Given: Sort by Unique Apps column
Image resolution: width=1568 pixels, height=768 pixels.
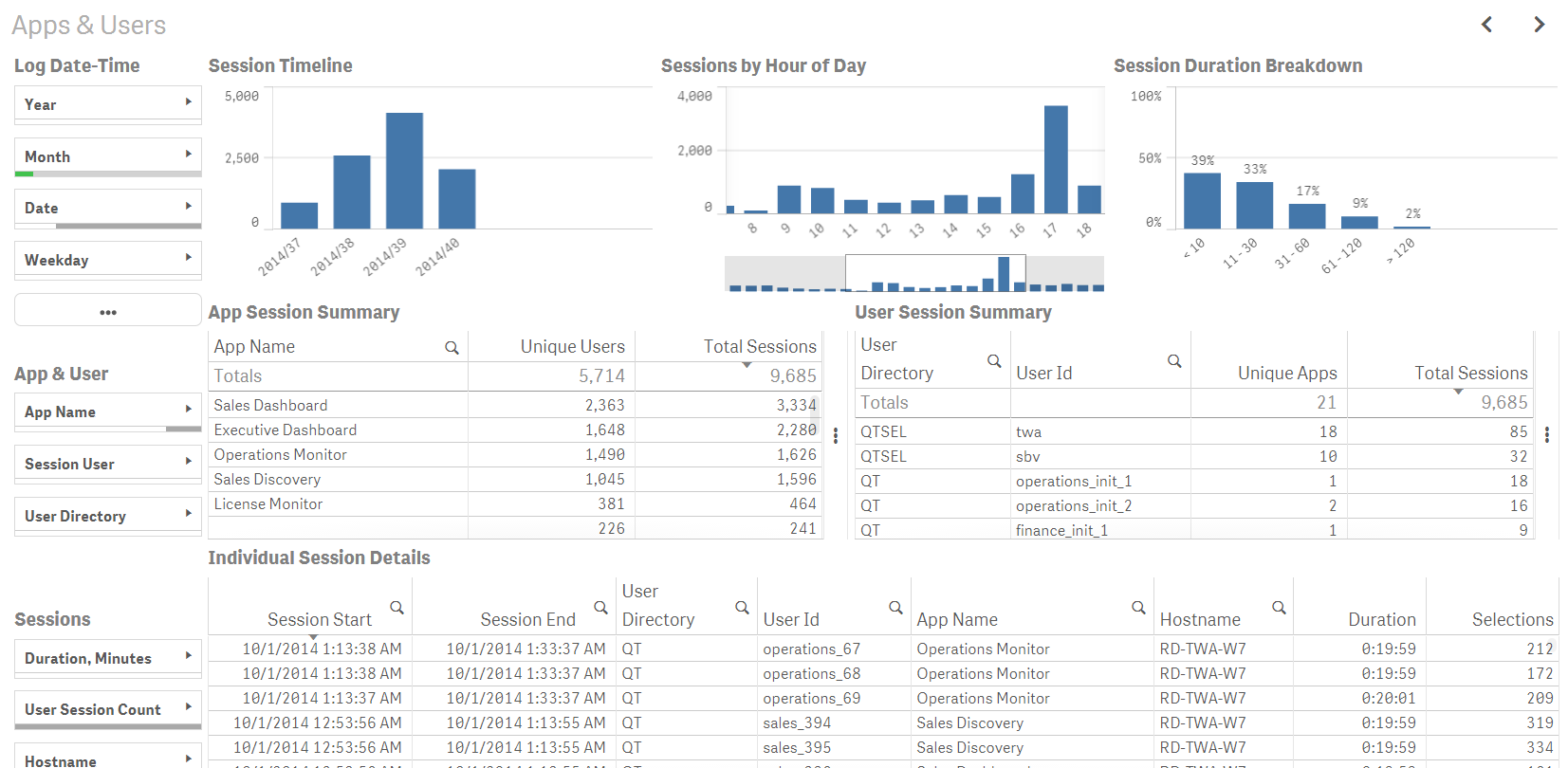Looking at the screenshot, I should pos(1287,374).
